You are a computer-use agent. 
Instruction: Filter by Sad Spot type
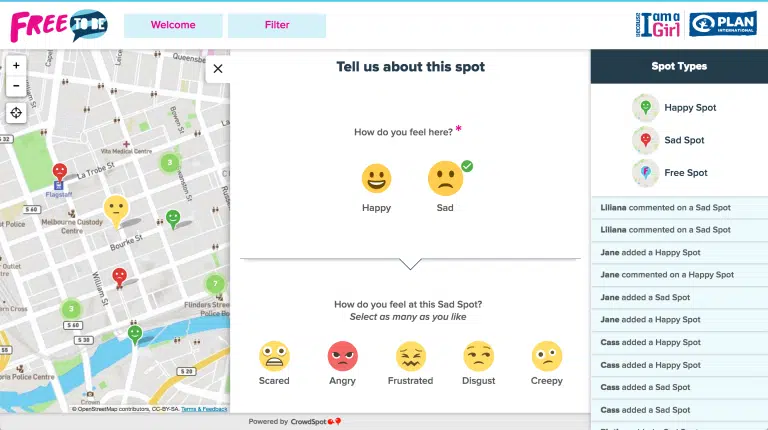coord(668,140)
